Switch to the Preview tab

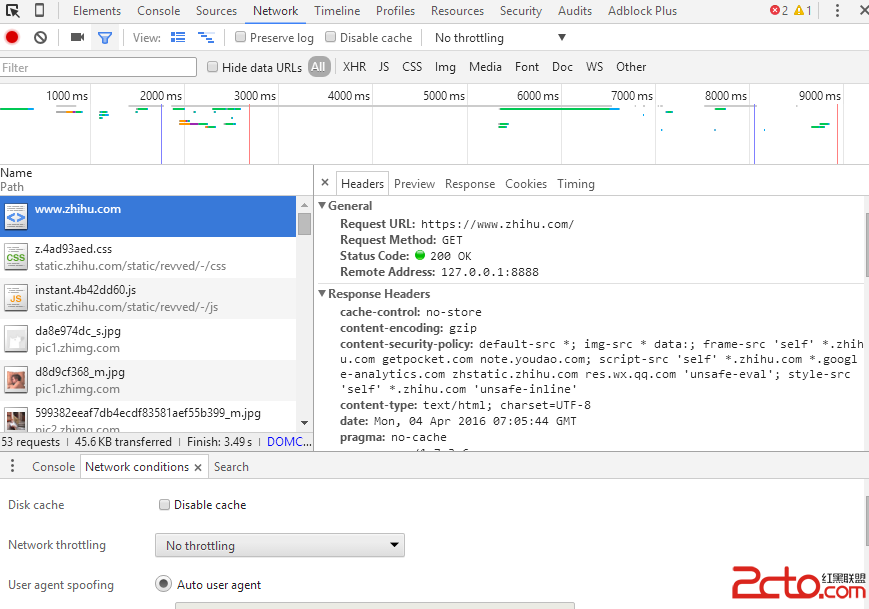415,183
